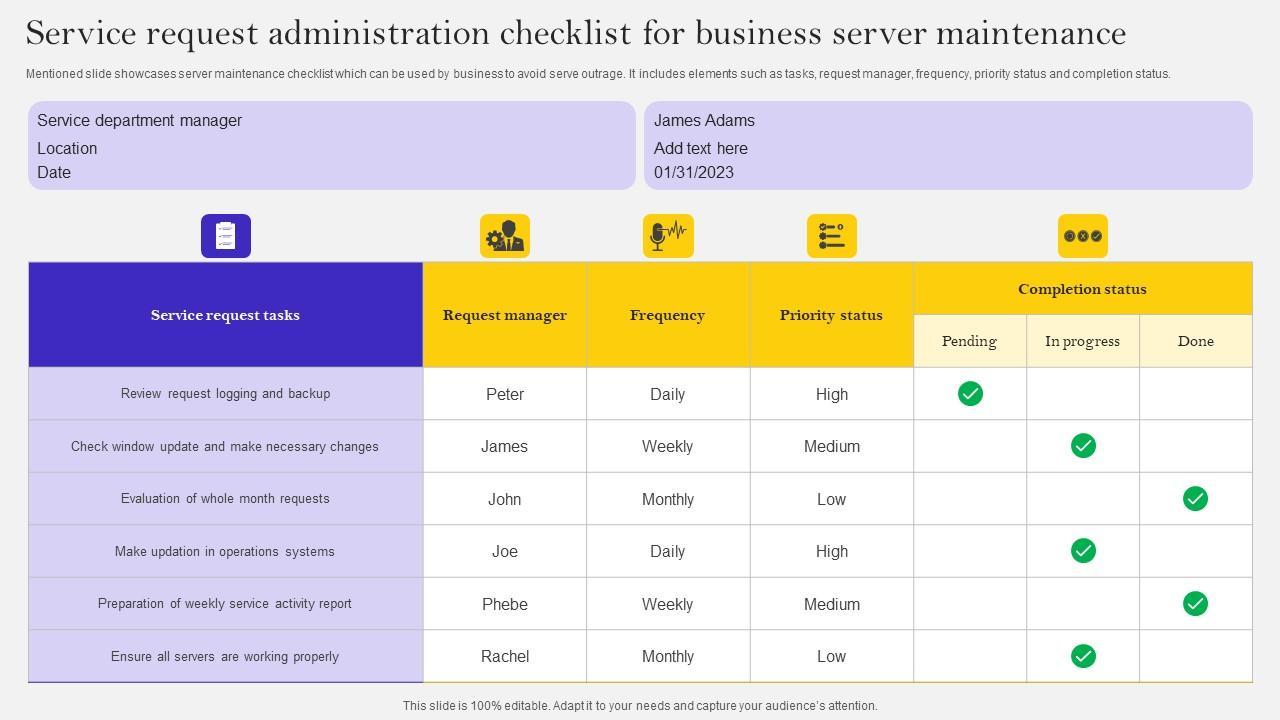This screenshot has width=1280, height=720.
Task: Click the Priority status column header
Action: (832, 315)
